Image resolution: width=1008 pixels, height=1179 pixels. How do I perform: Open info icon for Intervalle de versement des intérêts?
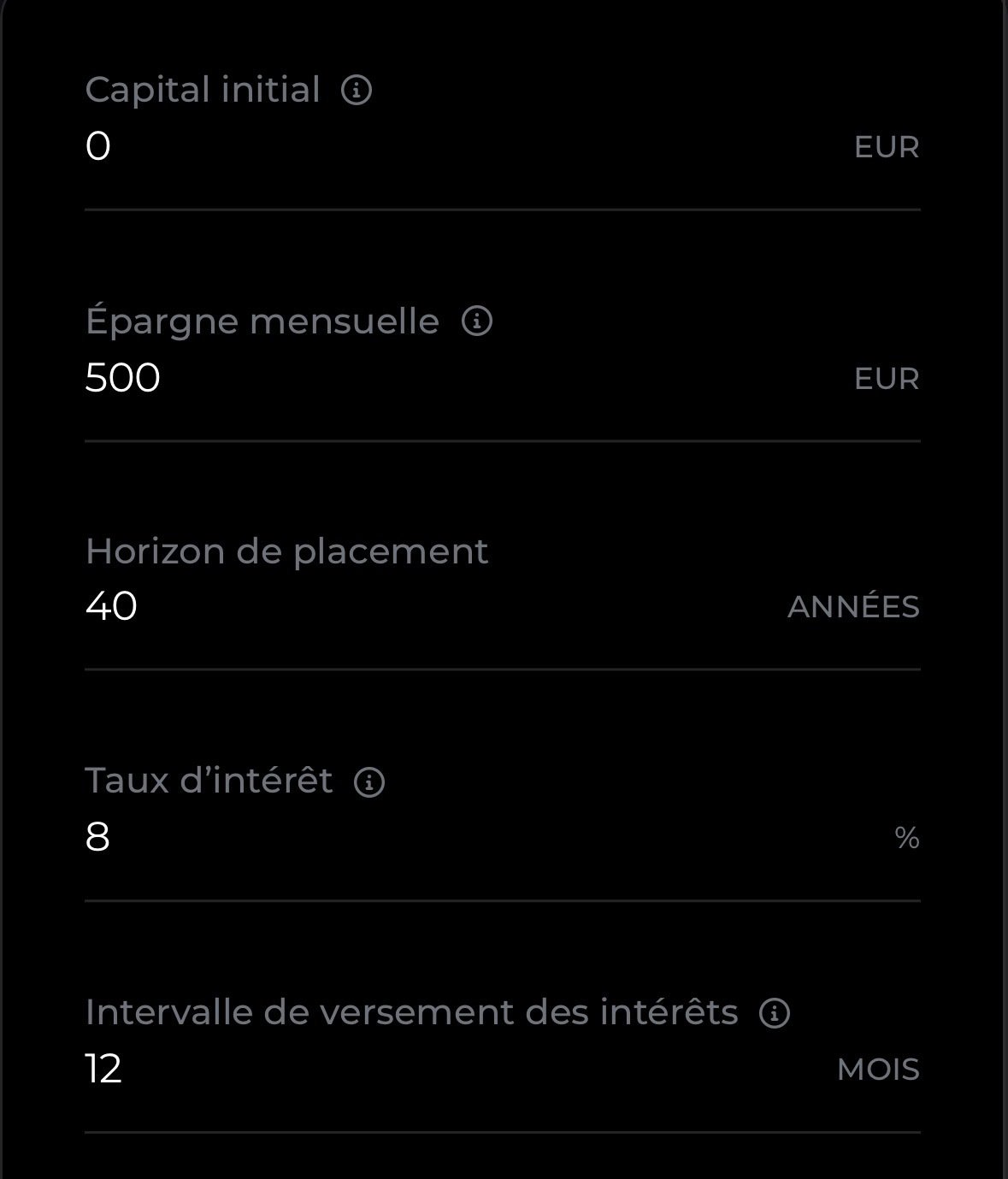(x=775, y=1013)
